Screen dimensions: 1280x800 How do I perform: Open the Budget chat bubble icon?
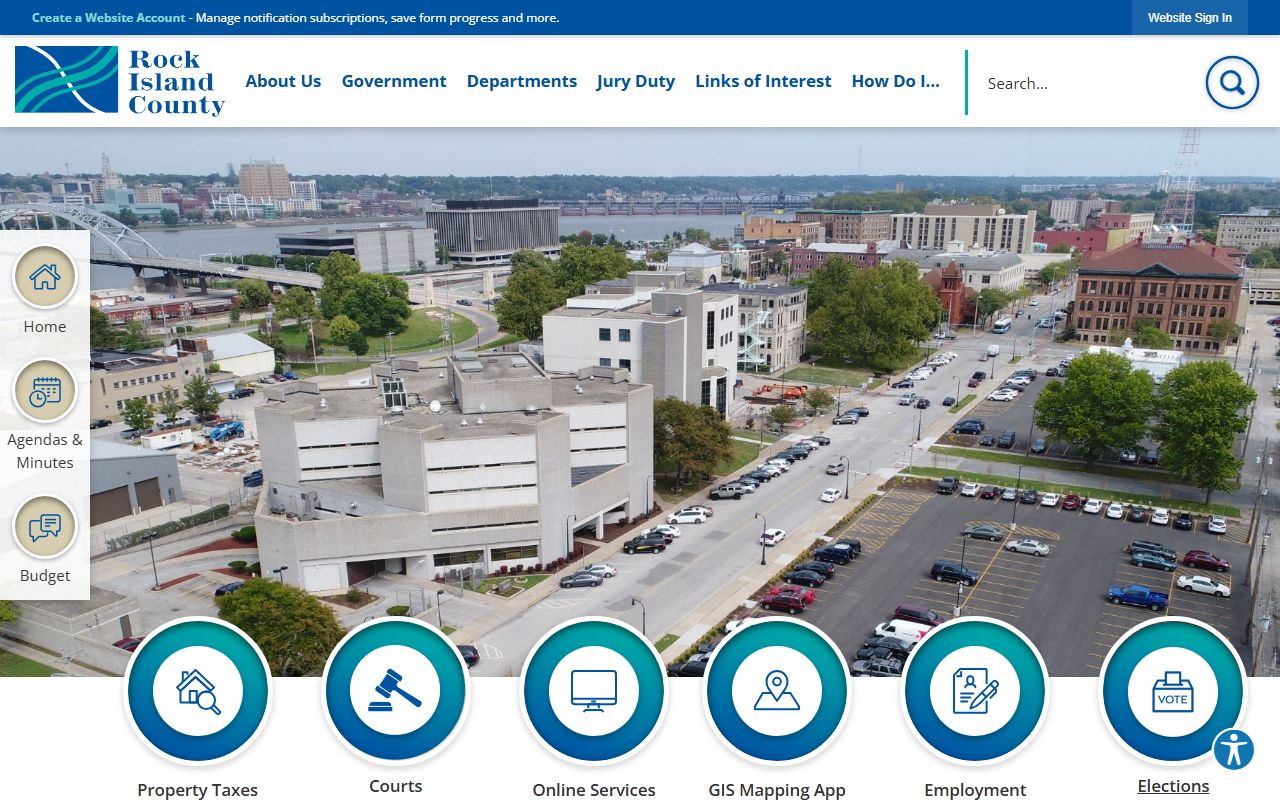45,527
